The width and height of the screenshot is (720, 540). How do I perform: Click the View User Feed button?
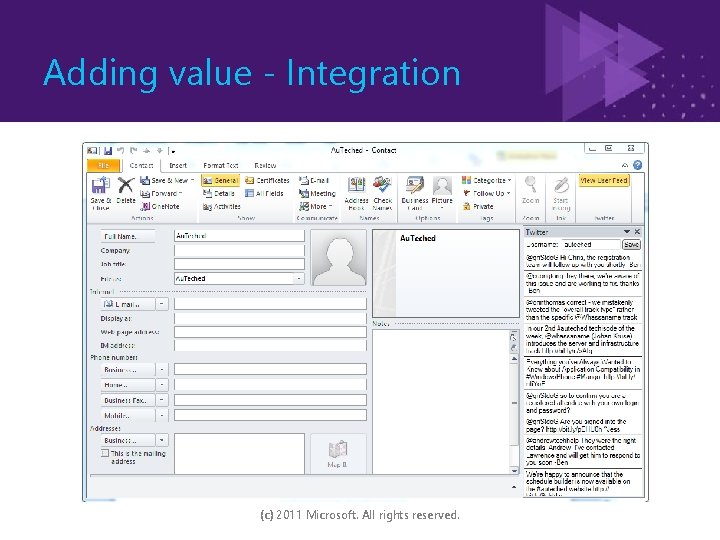coord(604,180)
